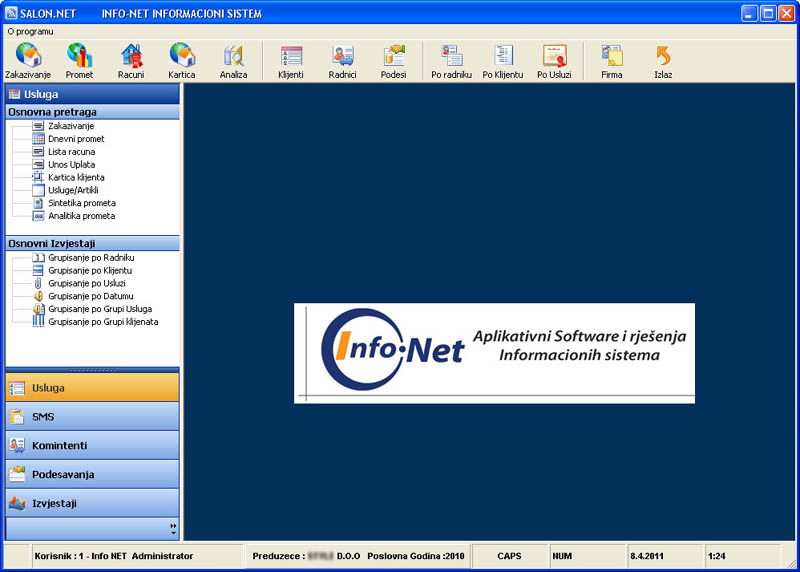Click the Grupisanje po Usluzi paperclip icon
This screenshot has height=572, width=800.
(x=38, y=283)
